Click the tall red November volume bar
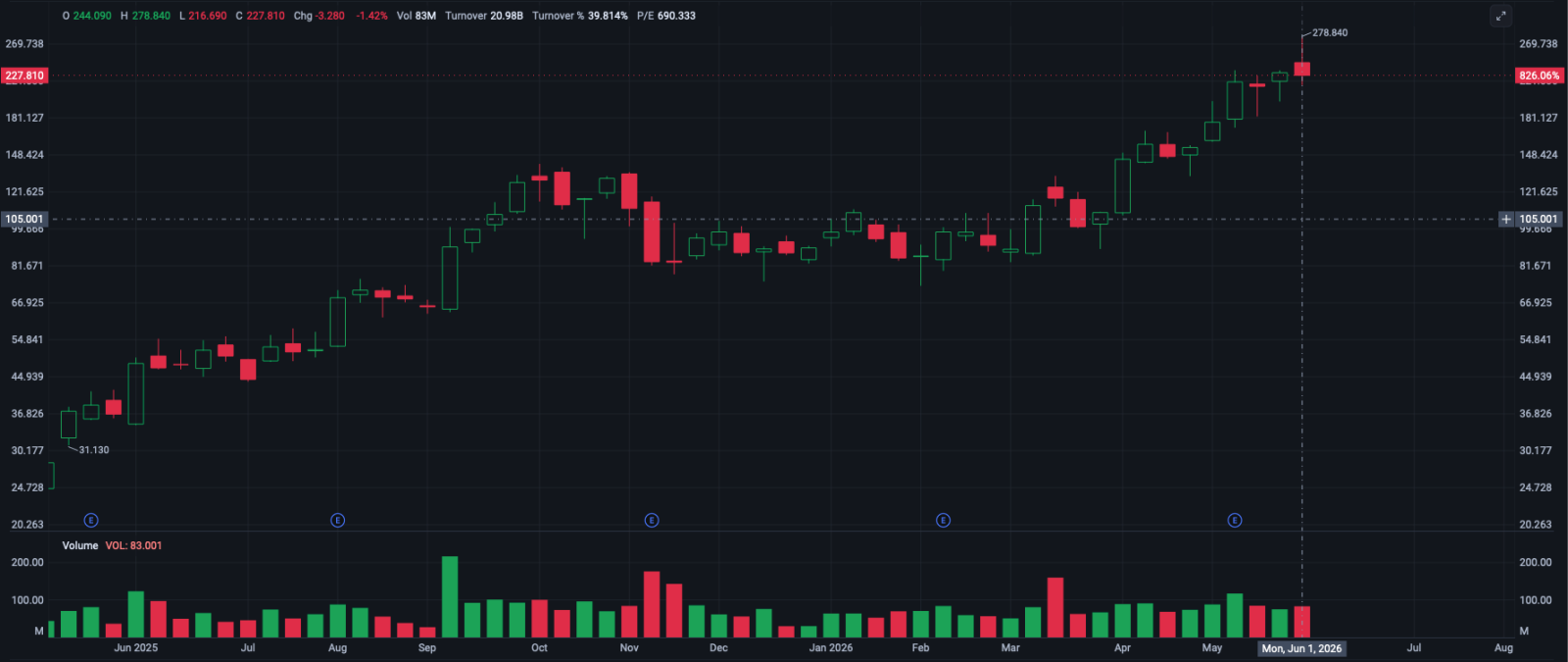The height and width of the screenshot is (662, 1568). pyautogui.click(x=652, y=604)
